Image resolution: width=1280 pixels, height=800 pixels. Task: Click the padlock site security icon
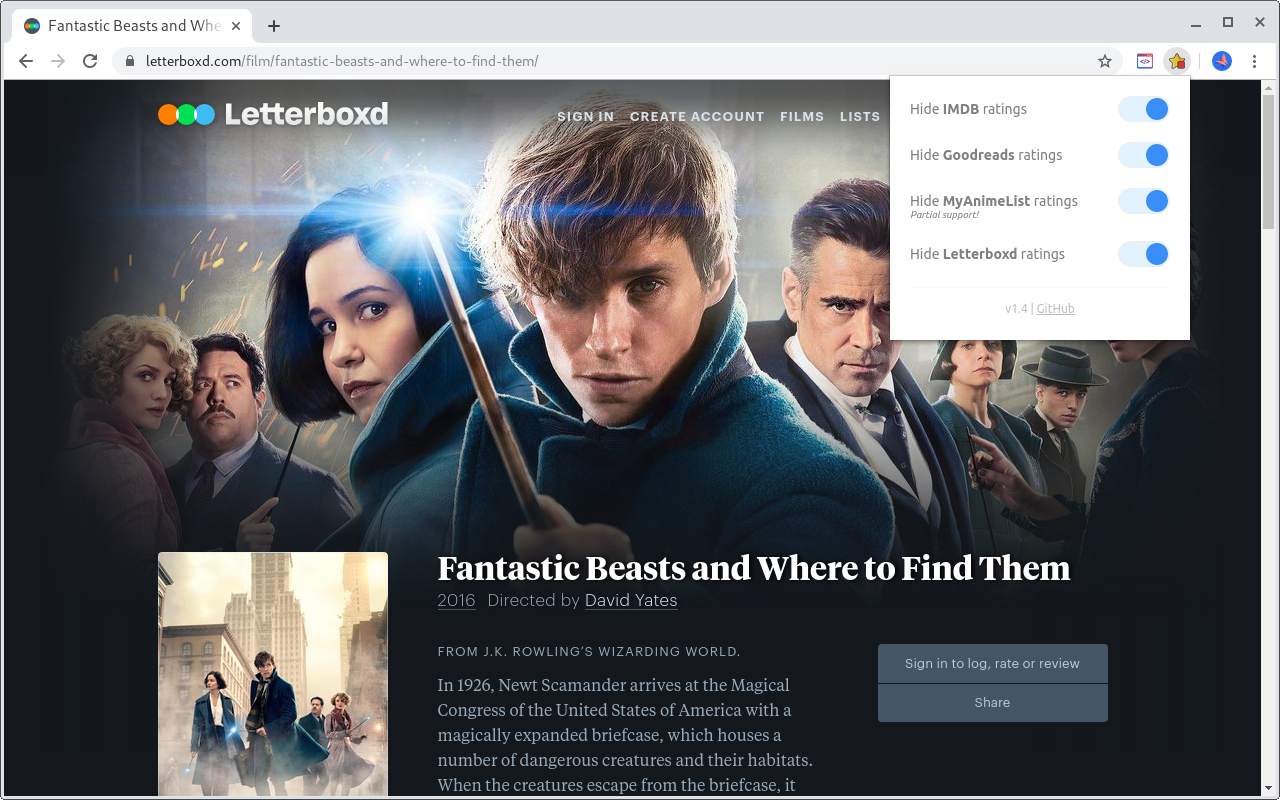[x=129, y=61]
